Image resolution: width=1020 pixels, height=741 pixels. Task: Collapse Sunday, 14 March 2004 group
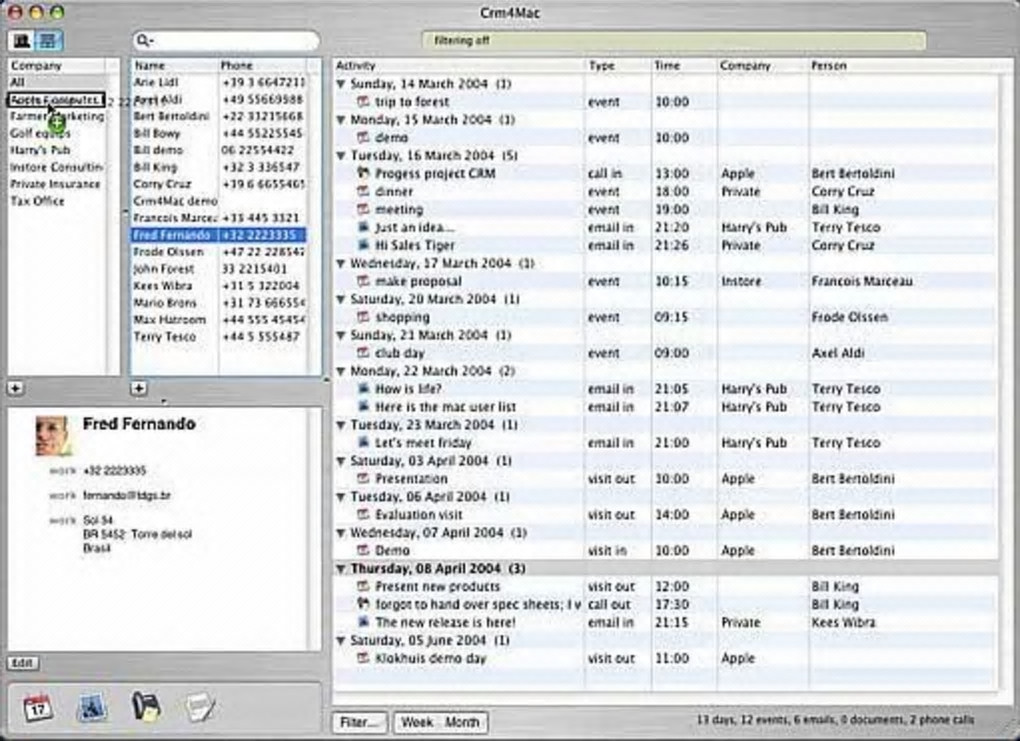pos(341,84)
